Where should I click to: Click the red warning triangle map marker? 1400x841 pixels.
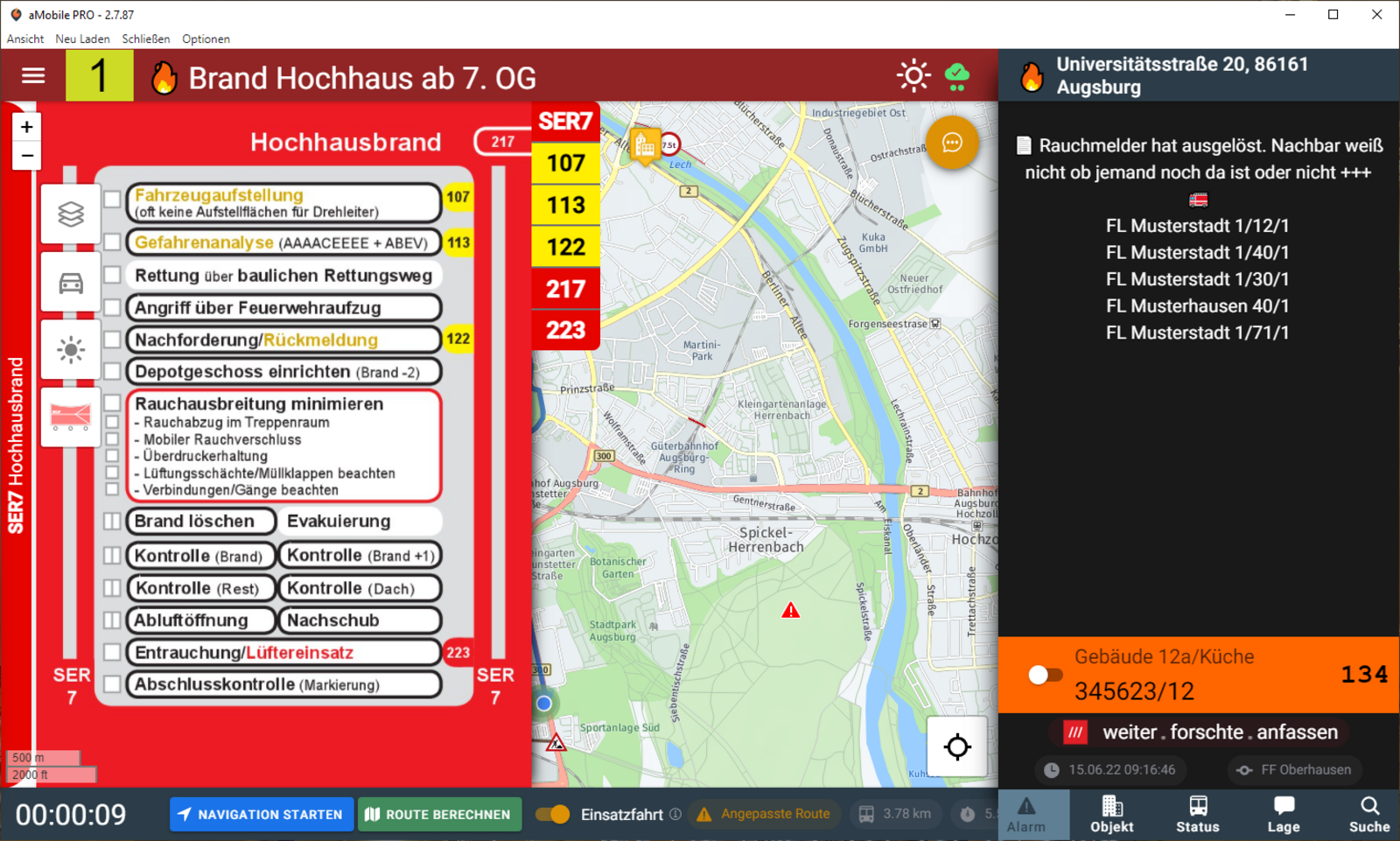tap(790, 611)
